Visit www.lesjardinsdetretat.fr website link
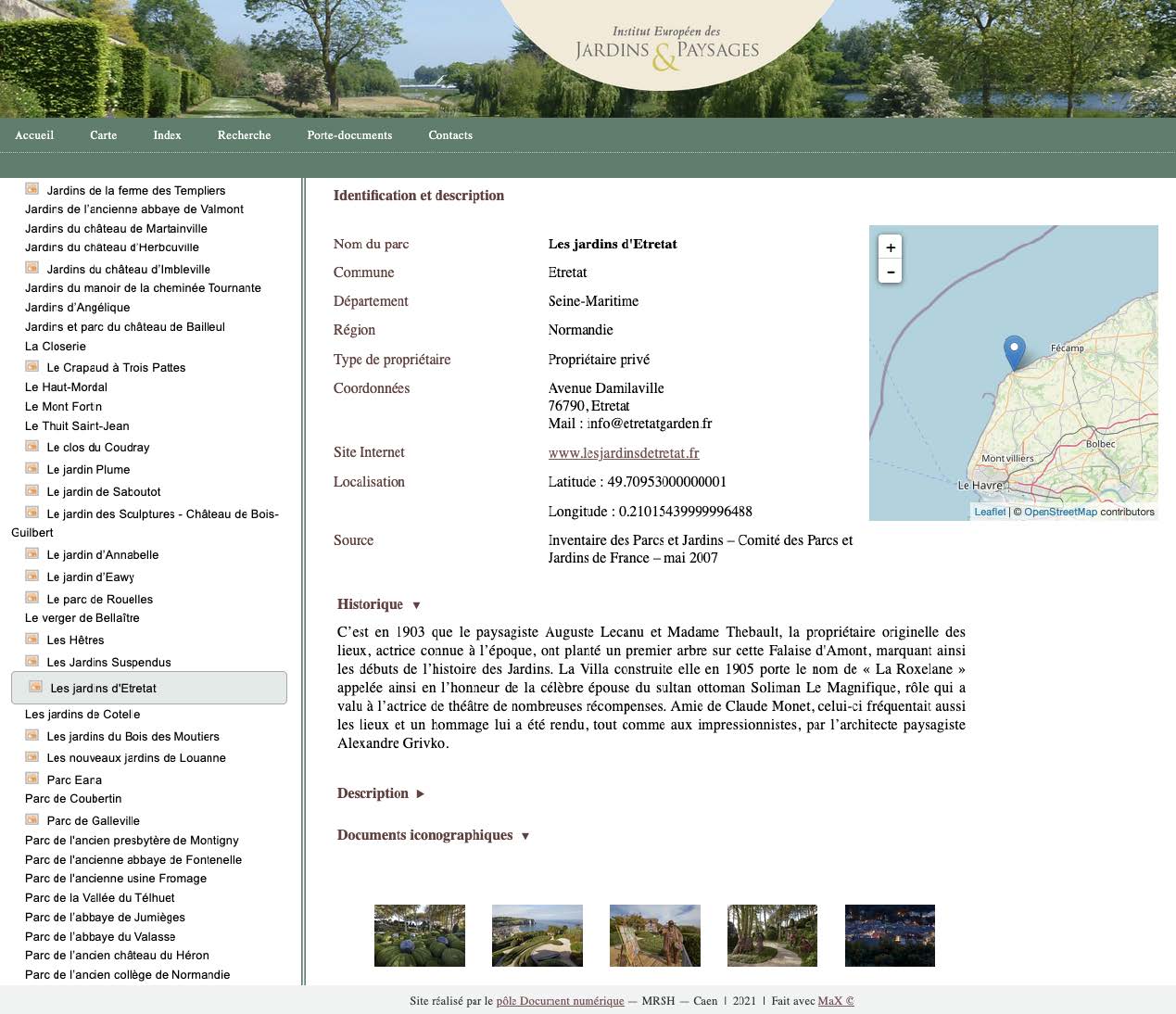The height and width of the screenshot is (1014, 1176). click(624, 453)
